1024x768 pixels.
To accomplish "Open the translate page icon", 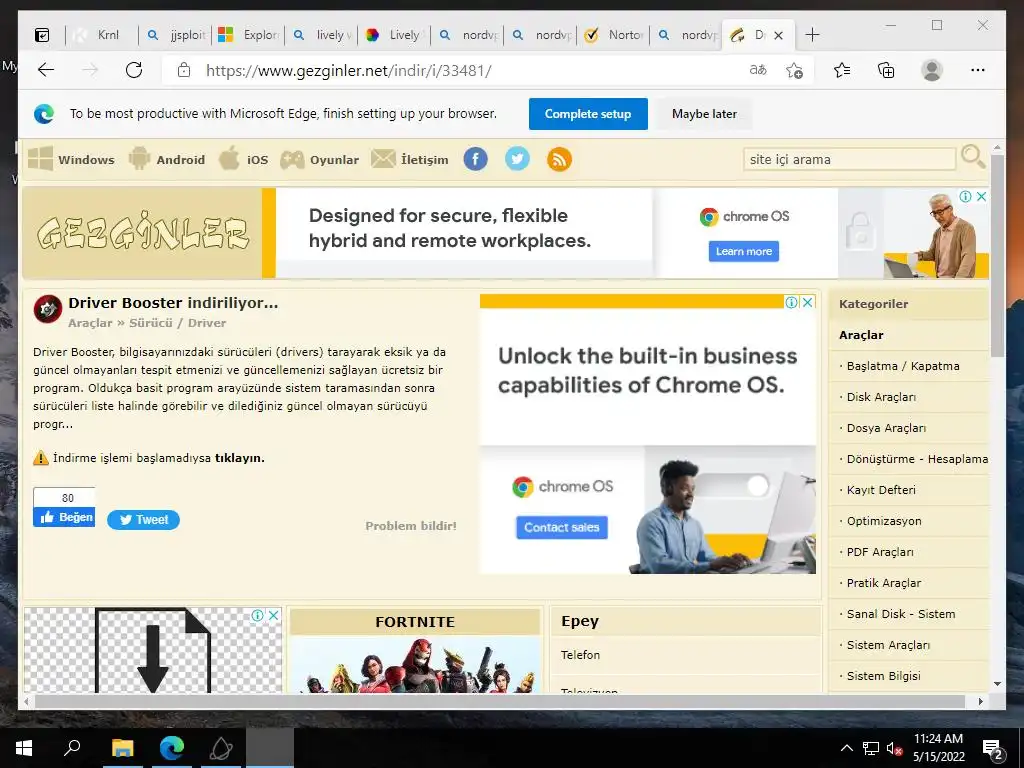I will coord(758,70).
